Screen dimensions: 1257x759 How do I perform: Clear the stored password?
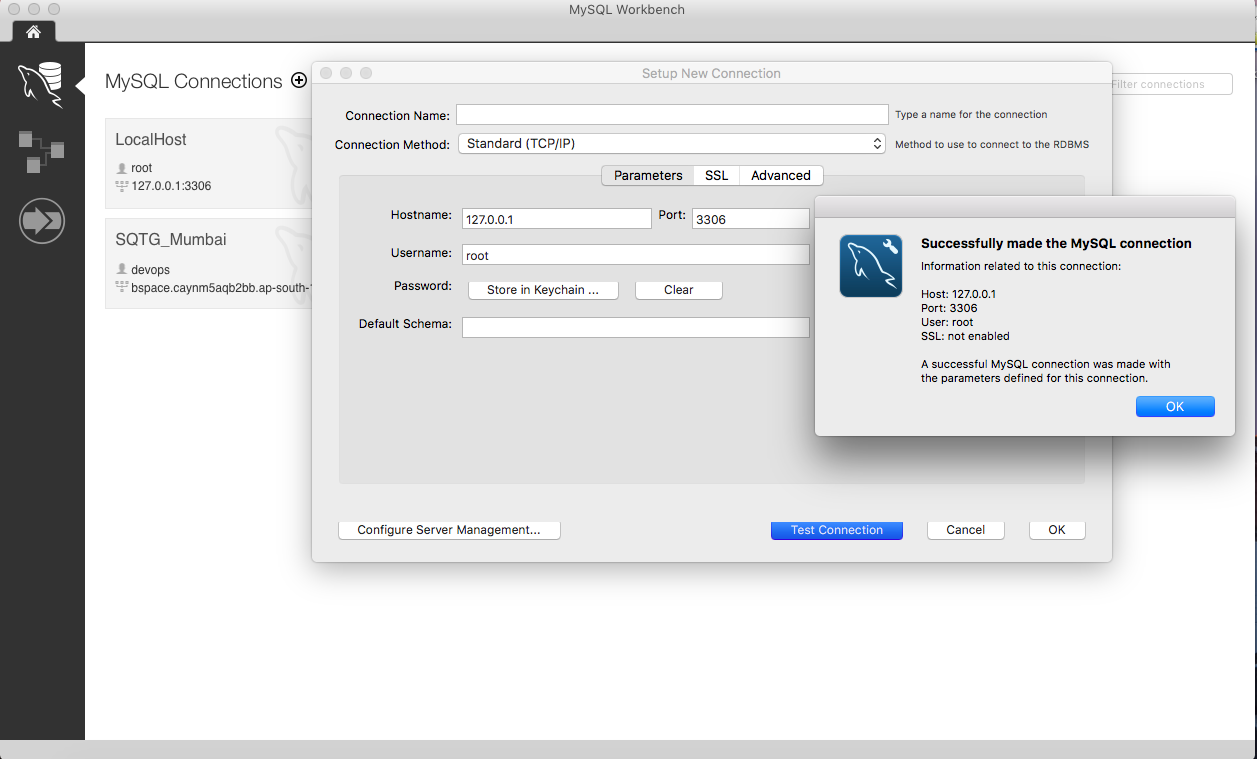[x=679, y=290]
